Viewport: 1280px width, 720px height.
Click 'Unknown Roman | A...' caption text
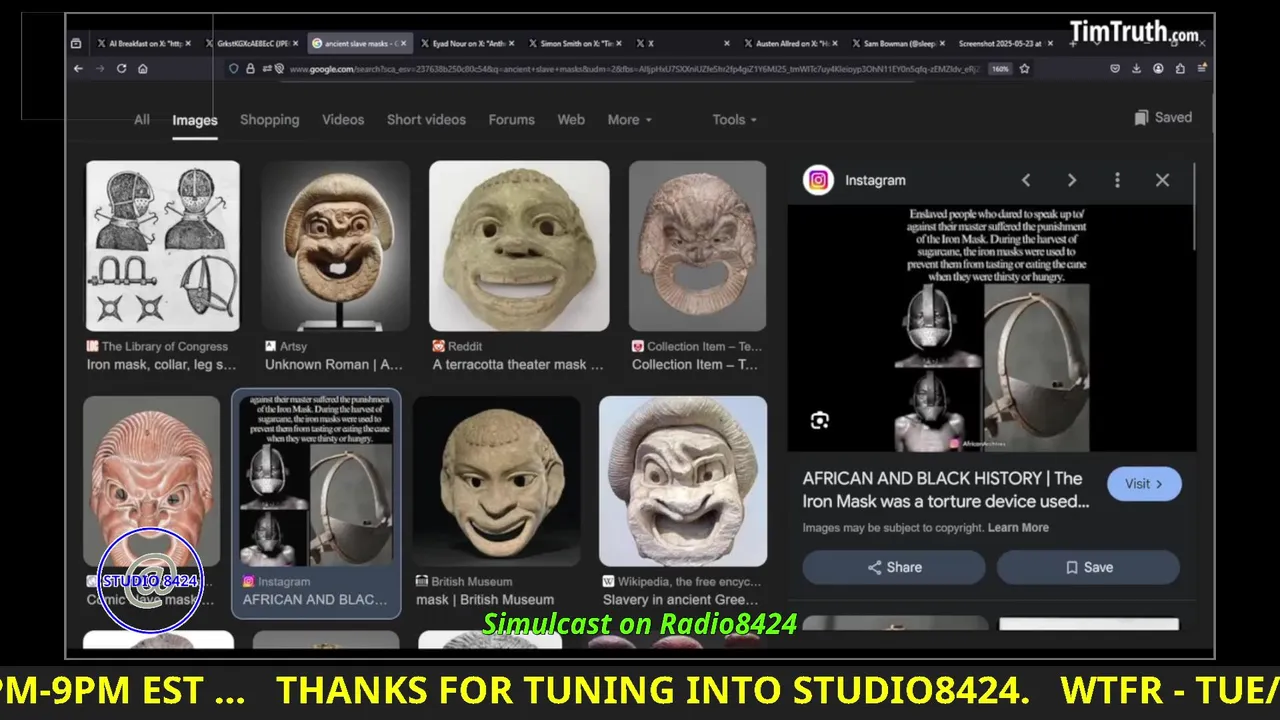pos(334,365)
